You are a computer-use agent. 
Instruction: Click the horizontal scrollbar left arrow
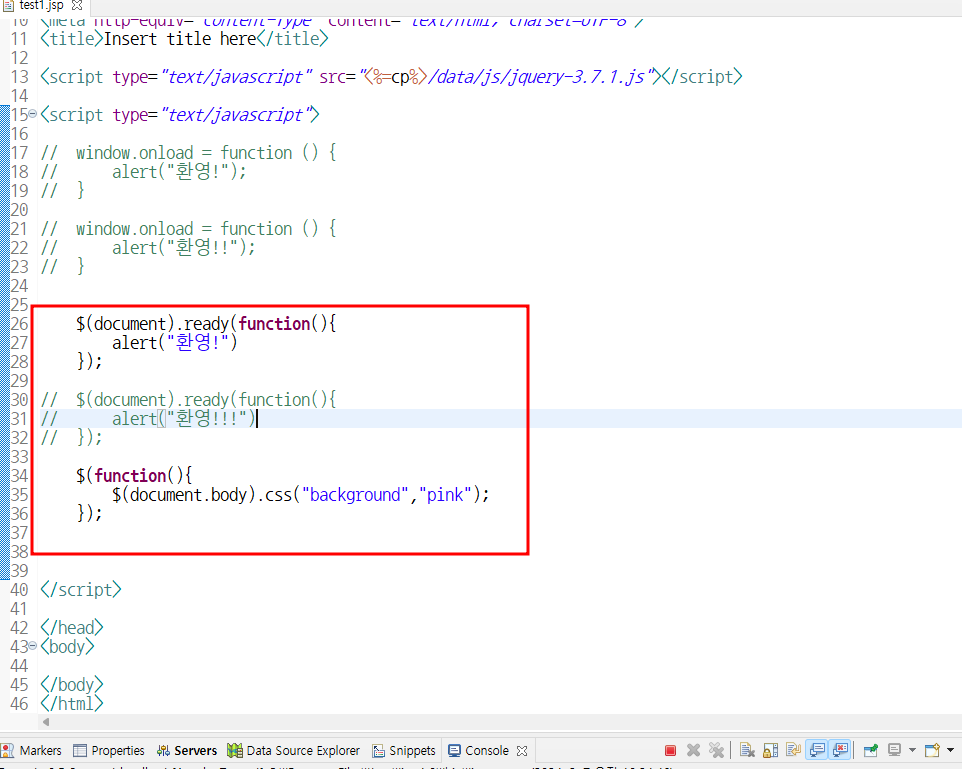pos(45,722)
